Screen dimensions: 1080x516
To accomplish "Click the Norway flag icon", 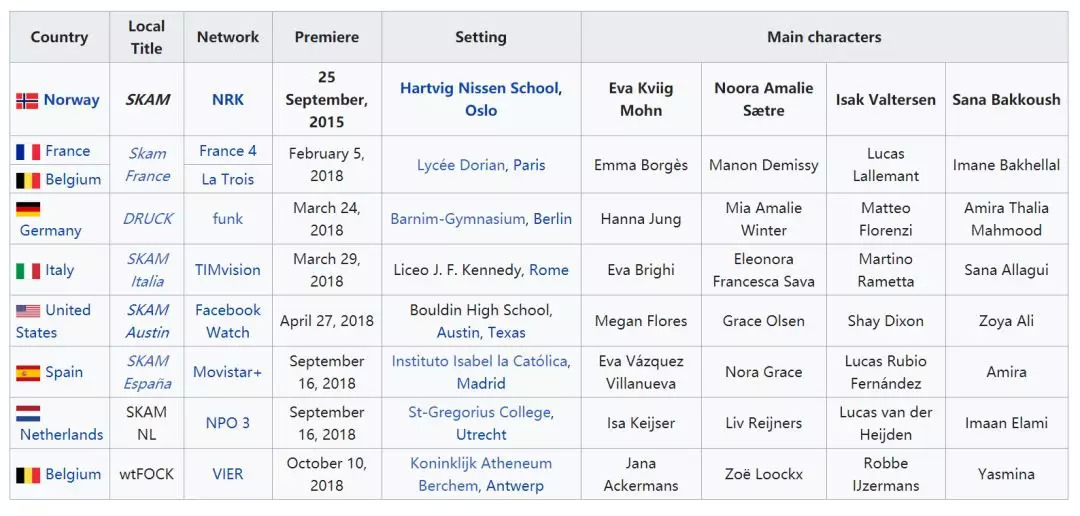I will point(27,100).
